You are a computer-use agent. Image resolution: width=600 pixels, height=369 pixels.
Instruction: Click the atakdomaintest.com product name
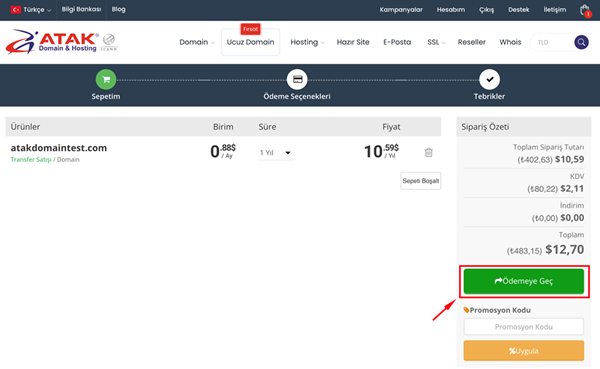click(59, 148)
